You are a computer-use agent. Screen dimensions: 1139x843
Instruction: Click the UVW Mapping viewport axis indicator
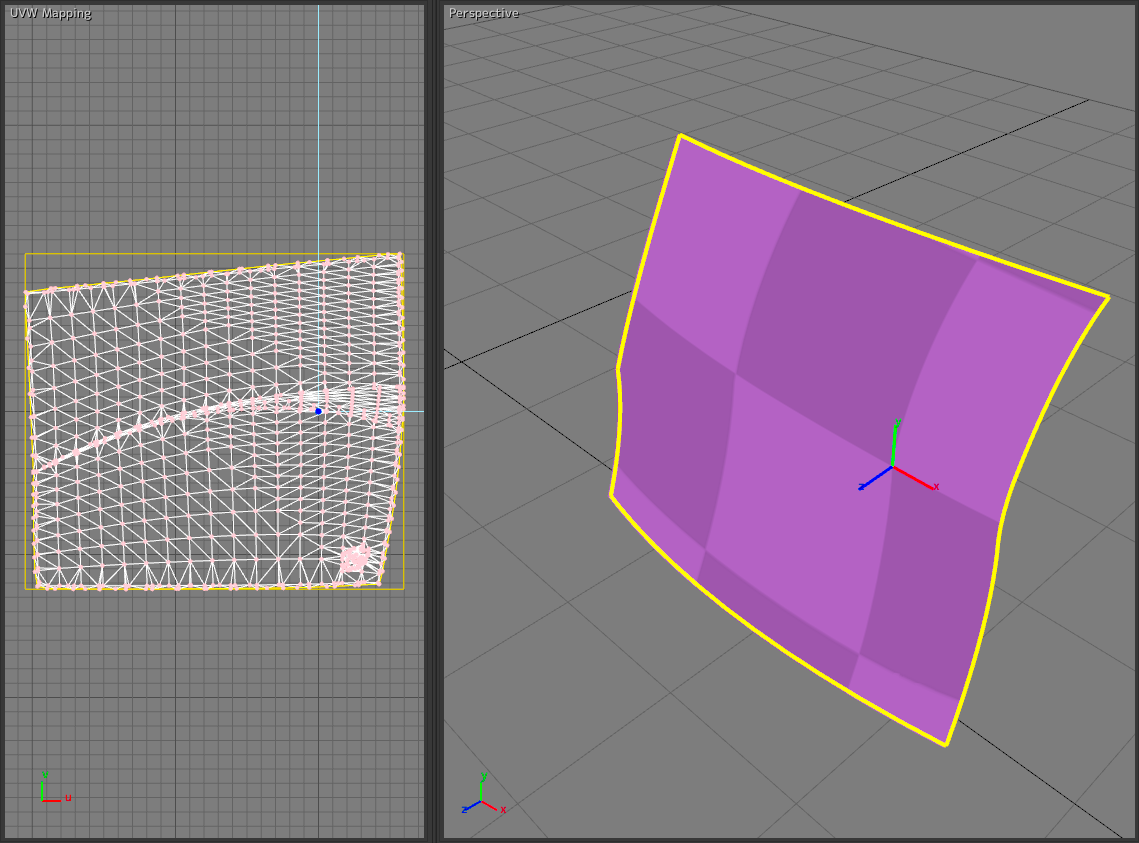tap(50, 791)
